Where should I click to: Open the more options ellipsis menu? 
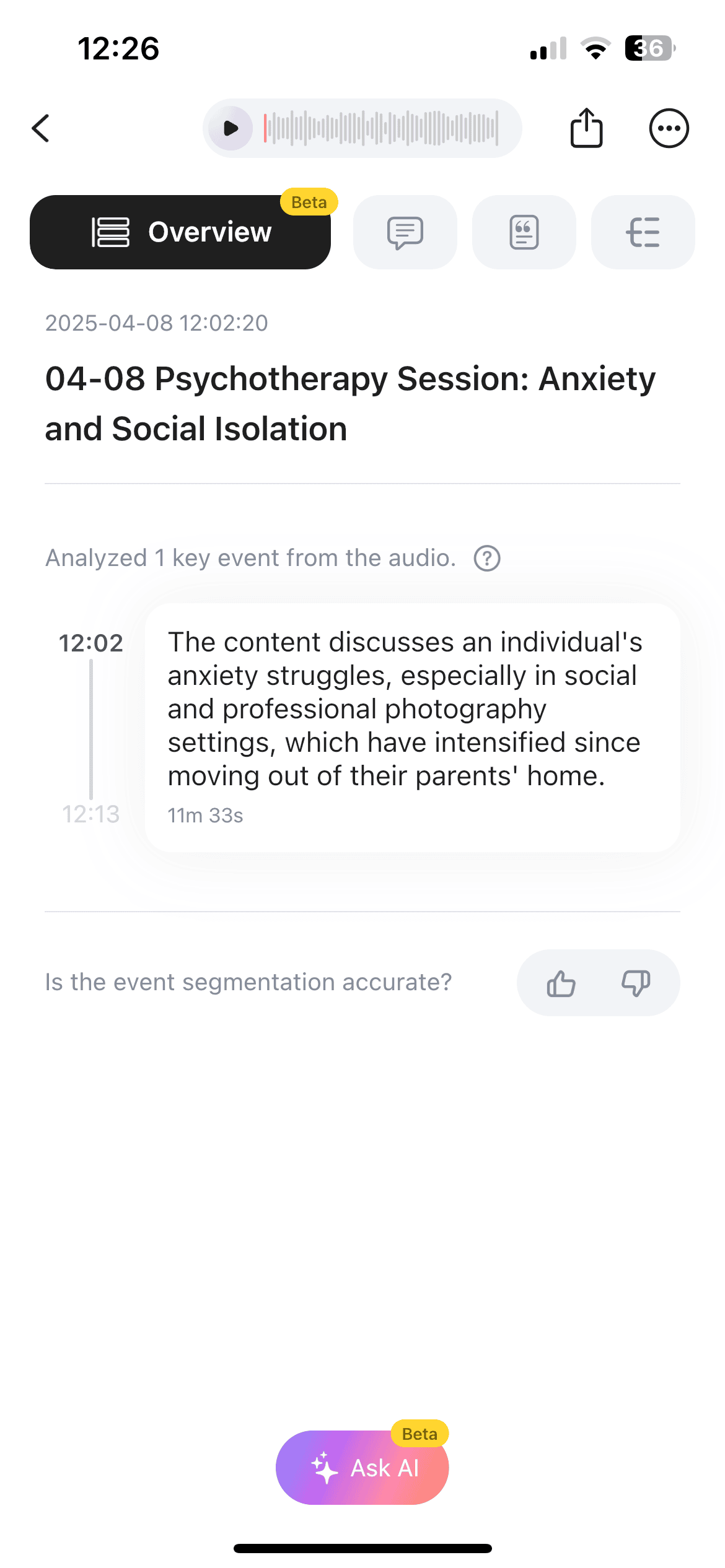pyautogui.click(x=669, y=128)
